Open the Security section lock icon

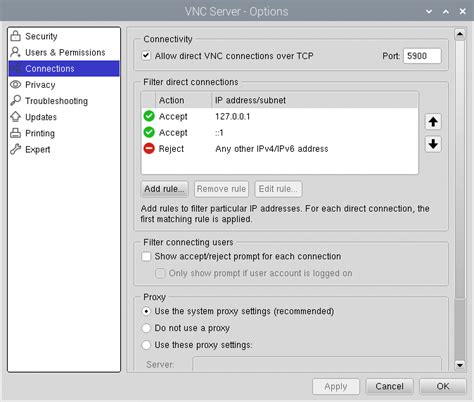[15, 36]
